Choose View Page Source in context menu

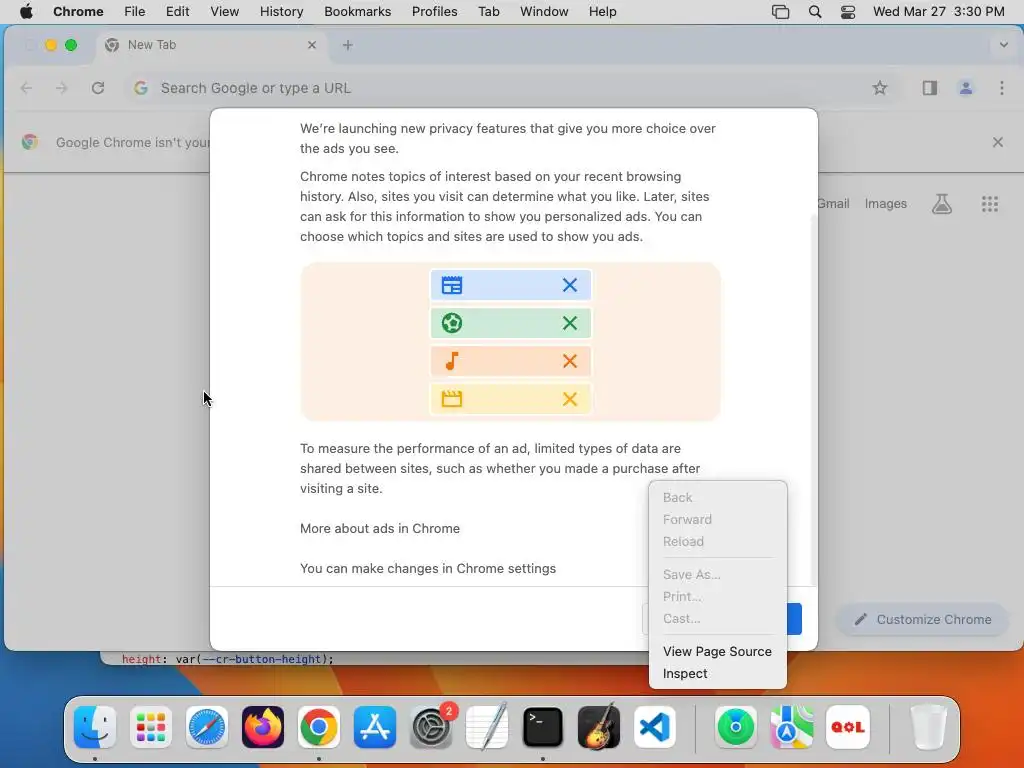point(717,651)
